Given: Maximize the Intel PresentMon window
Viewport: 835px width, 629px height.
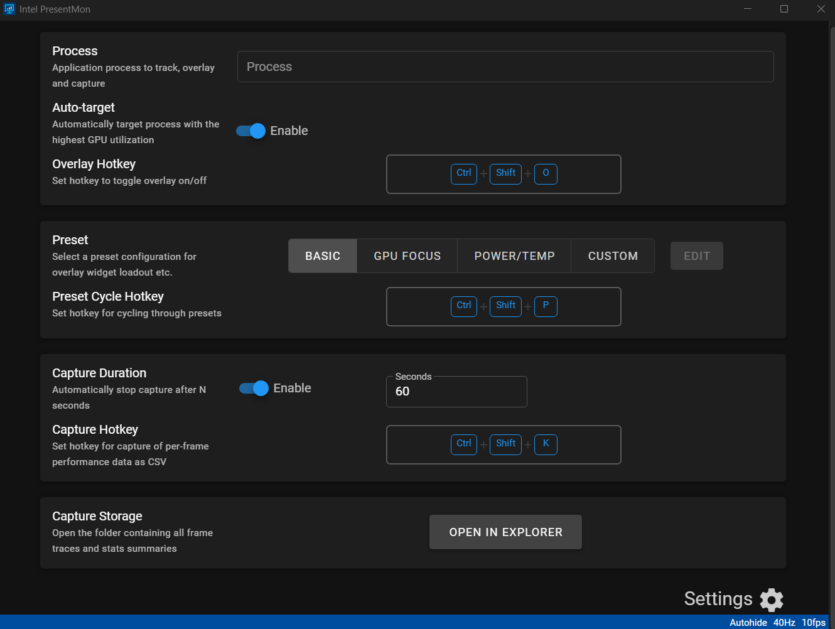Looking at the screenshot, I should coord(784,9).
